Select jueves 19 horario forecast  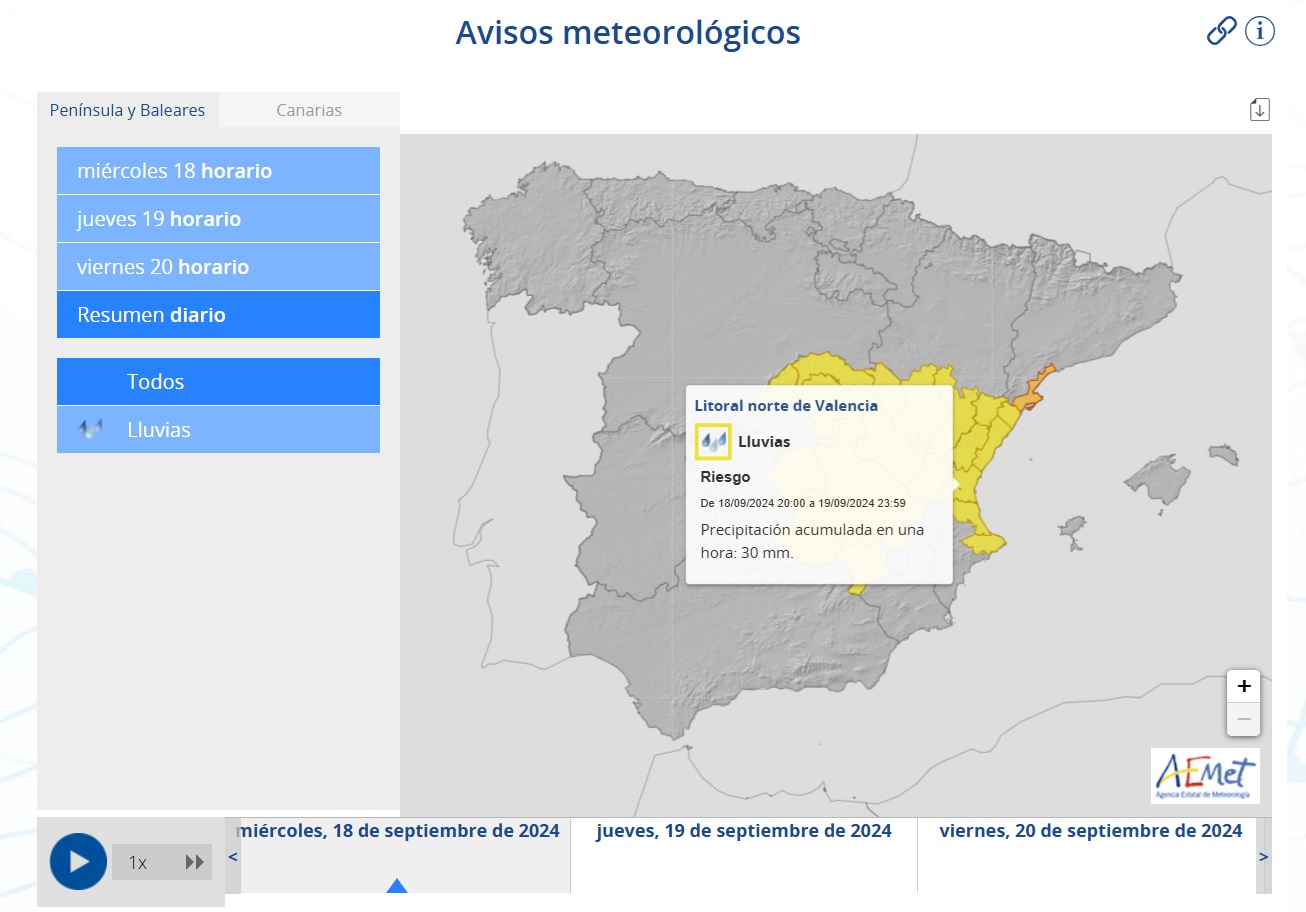(218, 218)
